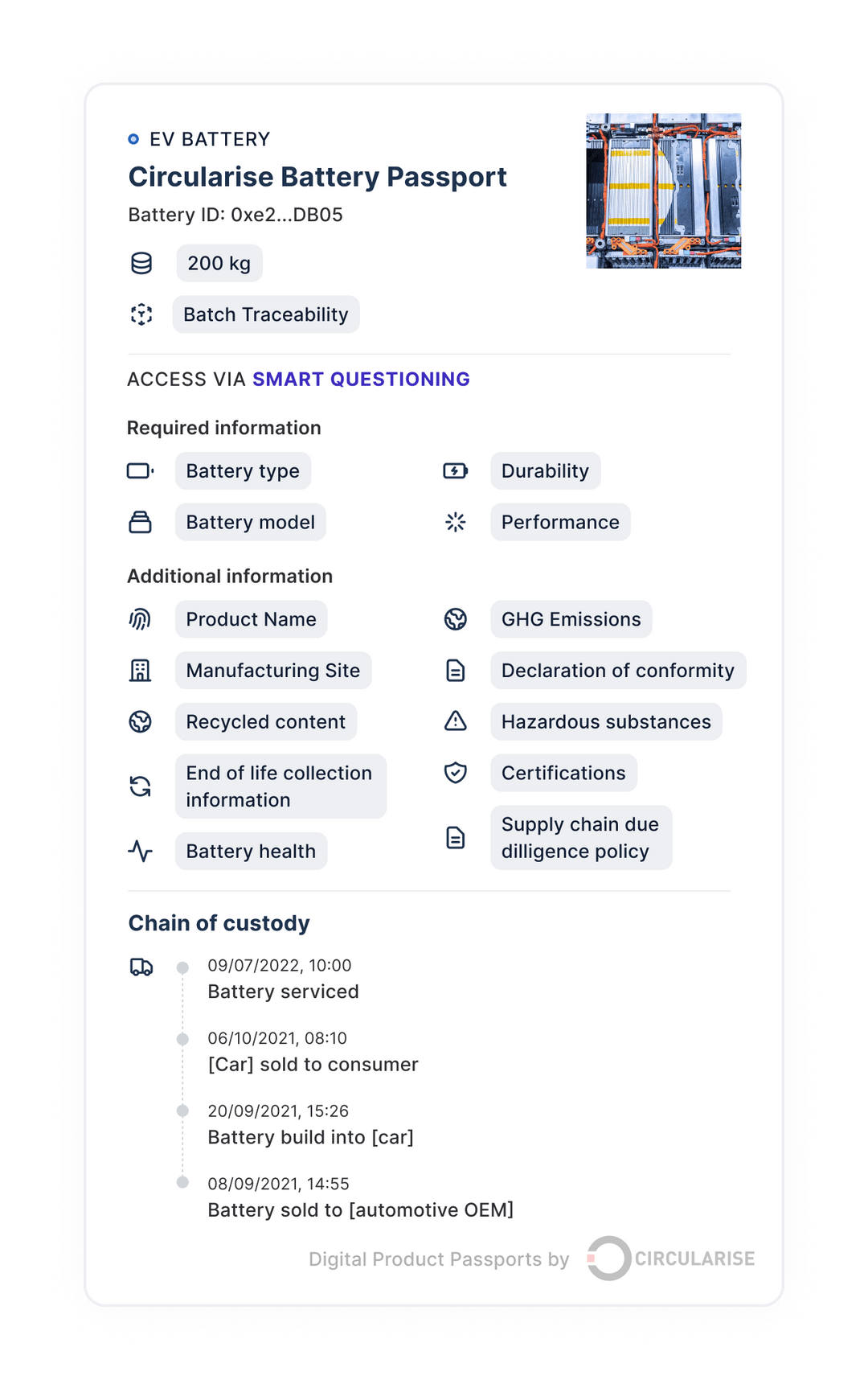The height and width of the screenshot is (1392, 868).
Task: Click the Supply chain due dilligence policy chip
Action: click(581, 838)
